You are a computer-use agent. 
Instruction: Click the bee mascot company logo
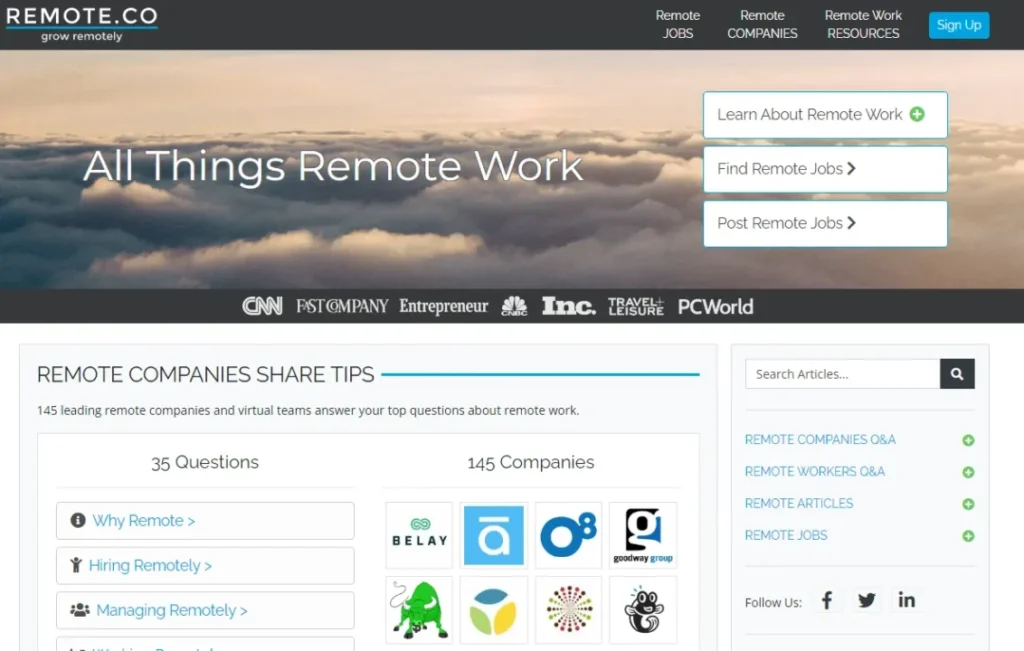pyautogui.click(x=643, y=609)
